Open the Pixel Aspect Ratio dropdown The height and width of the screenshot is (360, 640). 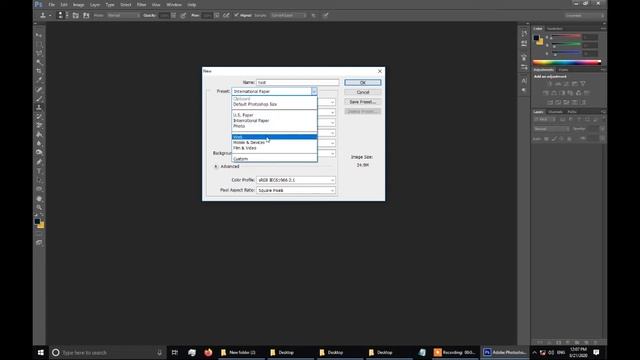coord(296,190)
